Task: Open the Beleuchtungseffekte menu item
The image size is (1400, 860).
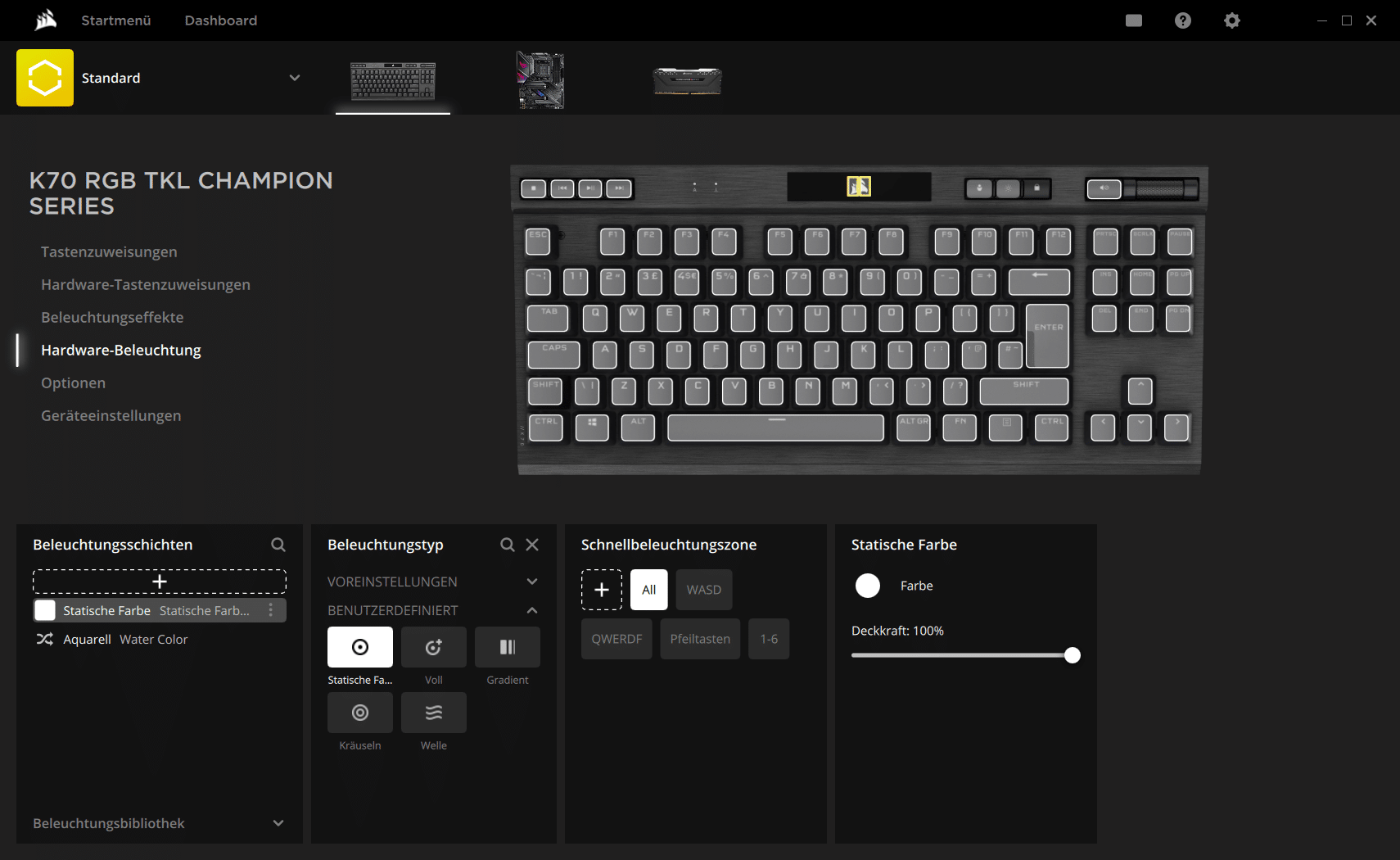Action: pos(112,317)
